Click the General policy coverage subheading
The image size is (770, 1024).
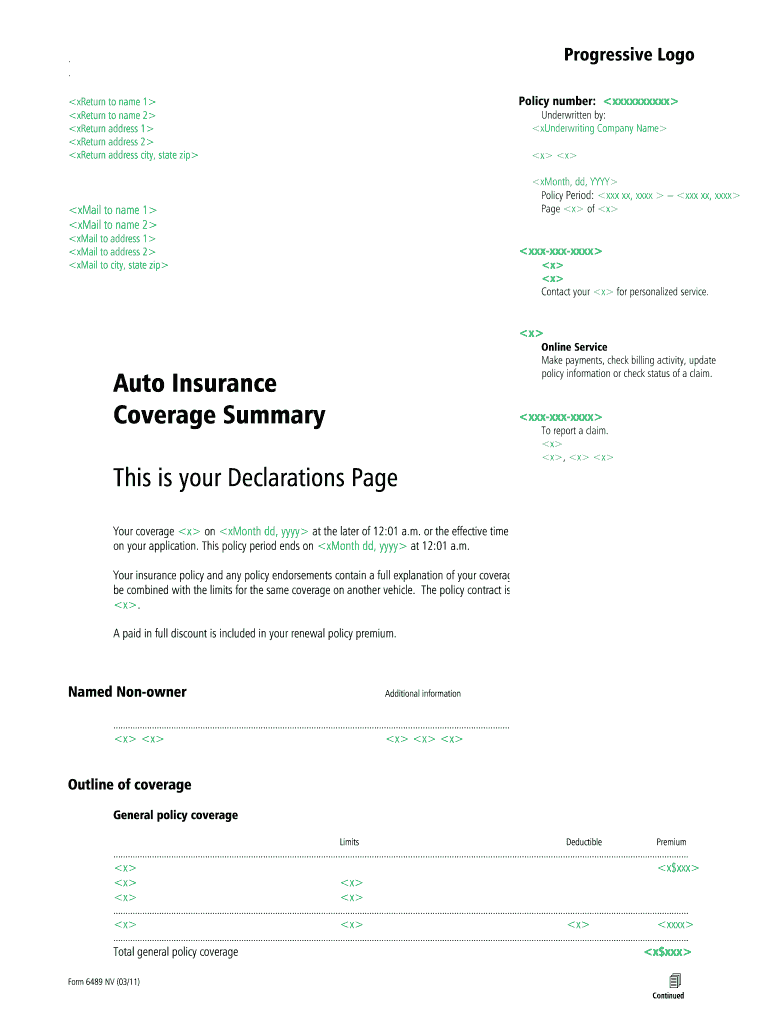(176, 815)
